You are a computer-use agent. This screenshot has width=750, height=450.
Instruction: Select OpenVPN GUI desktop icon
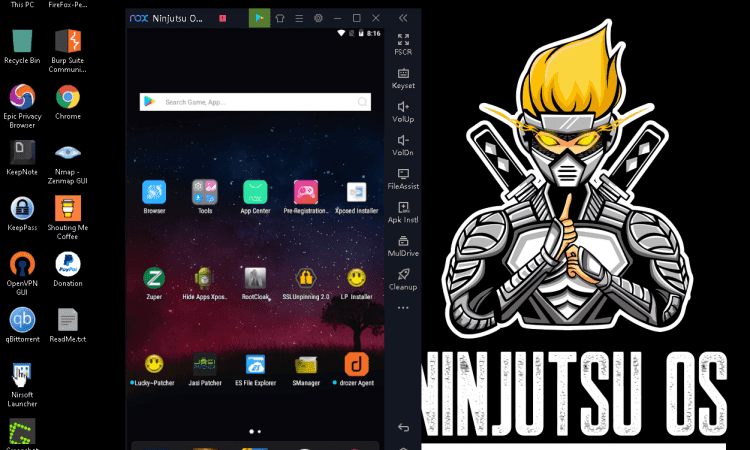pyautogui.click(x=22, y=274)
